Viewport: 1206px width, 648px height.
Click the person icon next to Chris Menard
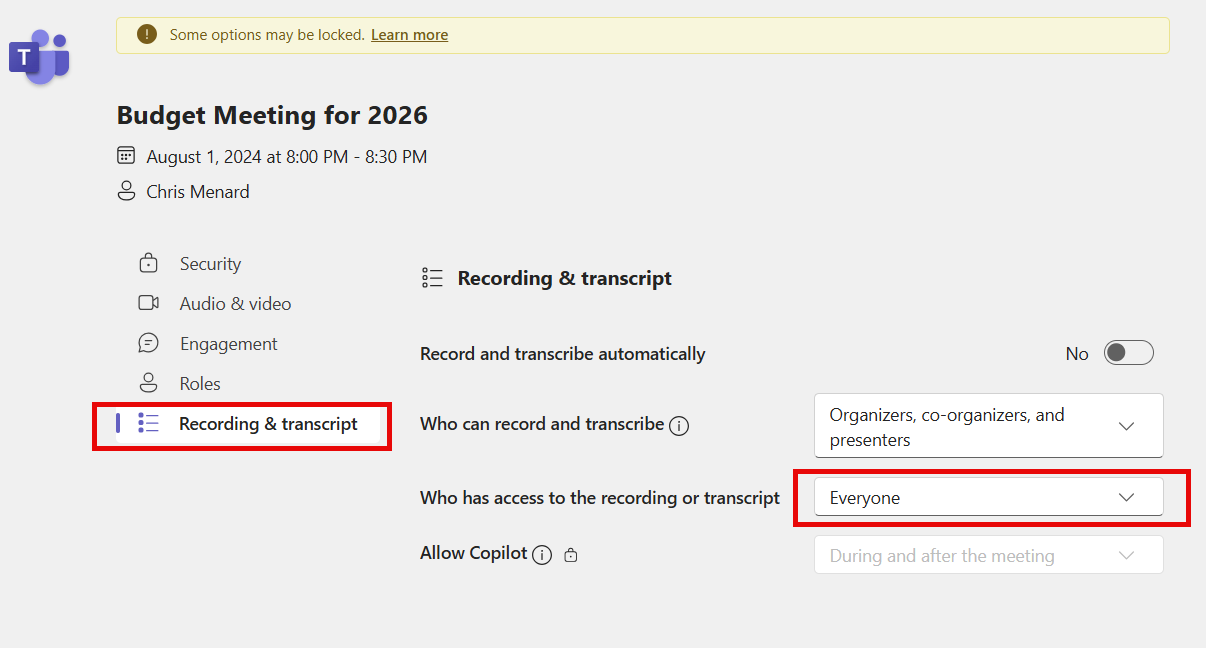point(126,190)
